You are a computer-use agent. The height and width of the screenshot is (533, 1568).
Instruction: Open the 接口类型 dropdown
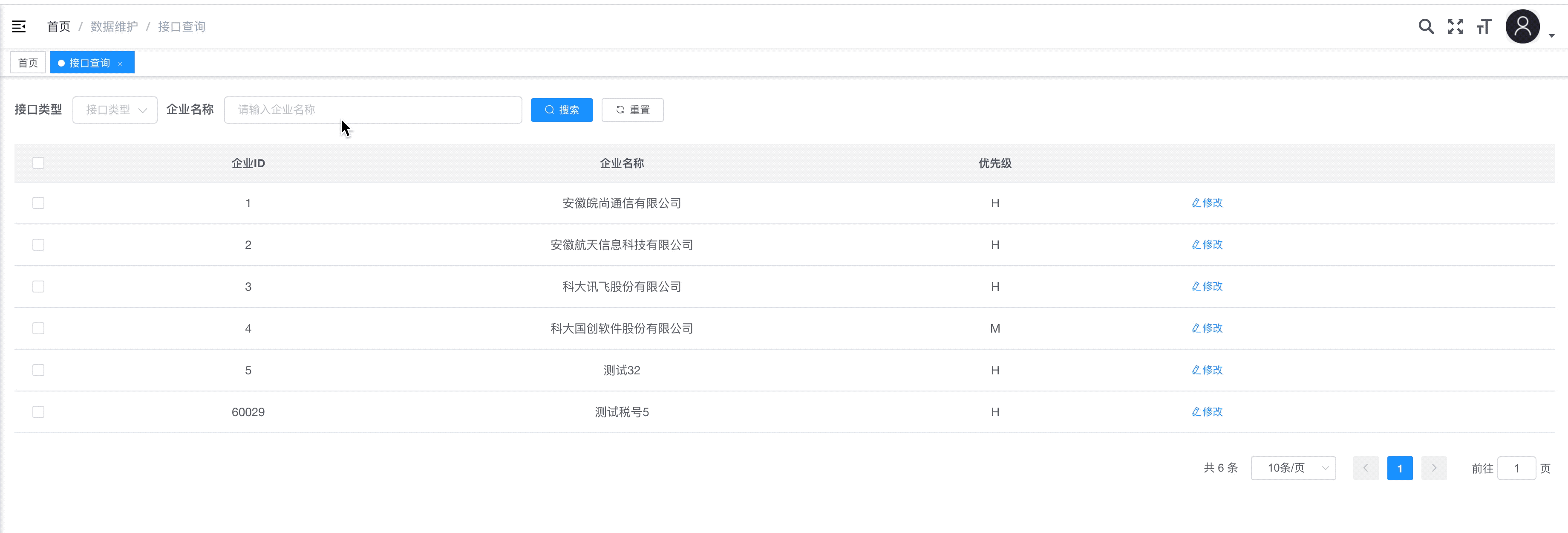click(x=115, y=110)
